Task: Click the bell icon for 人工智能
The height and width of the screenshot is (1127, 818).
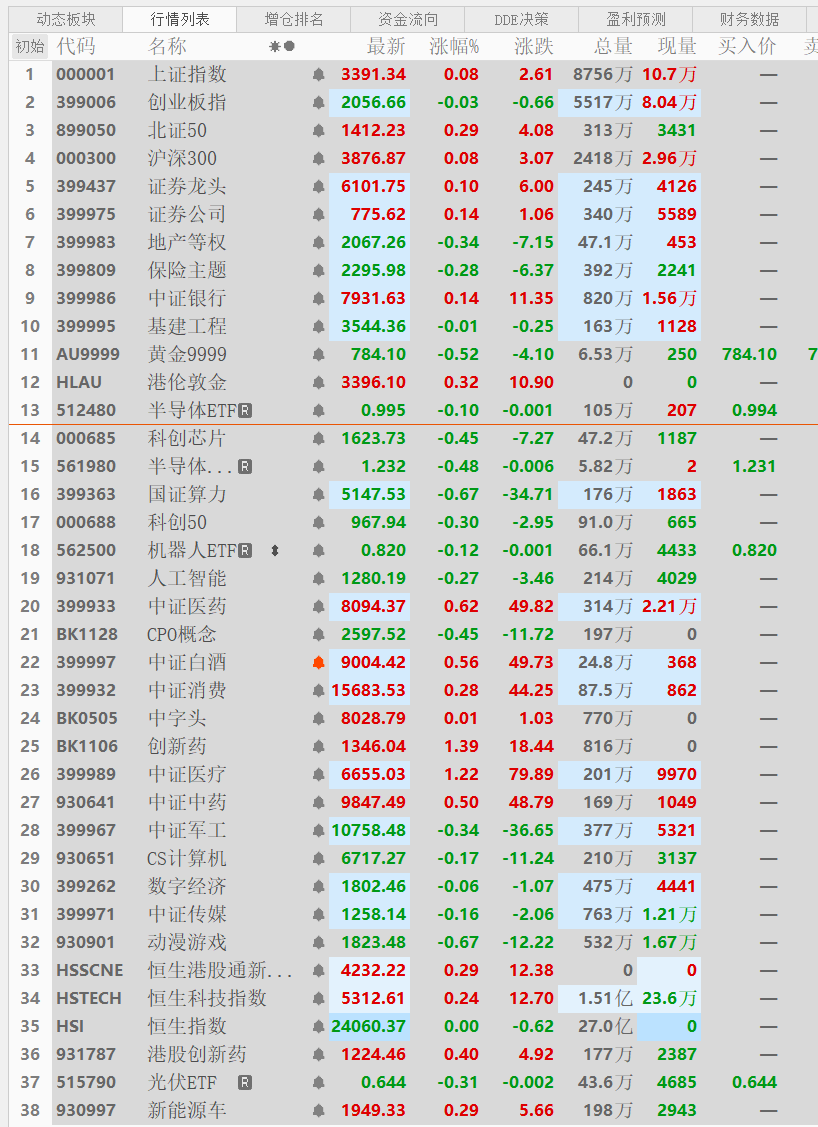Action: coord(318,579)
